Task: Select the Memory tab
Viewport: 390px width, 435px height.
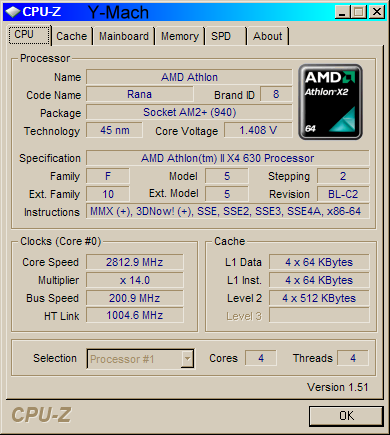Action: [180, 36]
